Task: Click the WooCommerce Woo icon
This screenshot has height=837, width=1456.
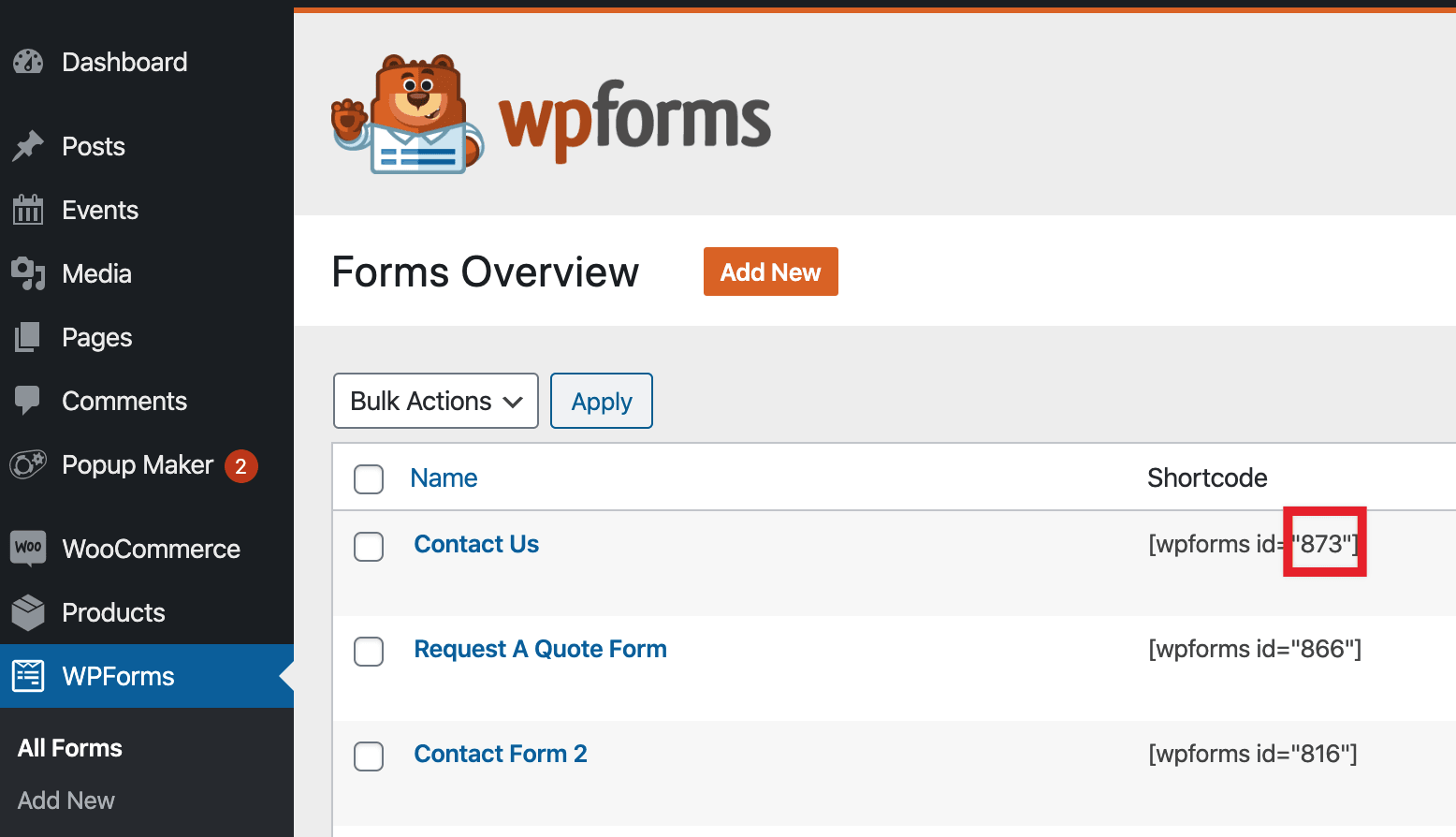Action: pos(28,548)
